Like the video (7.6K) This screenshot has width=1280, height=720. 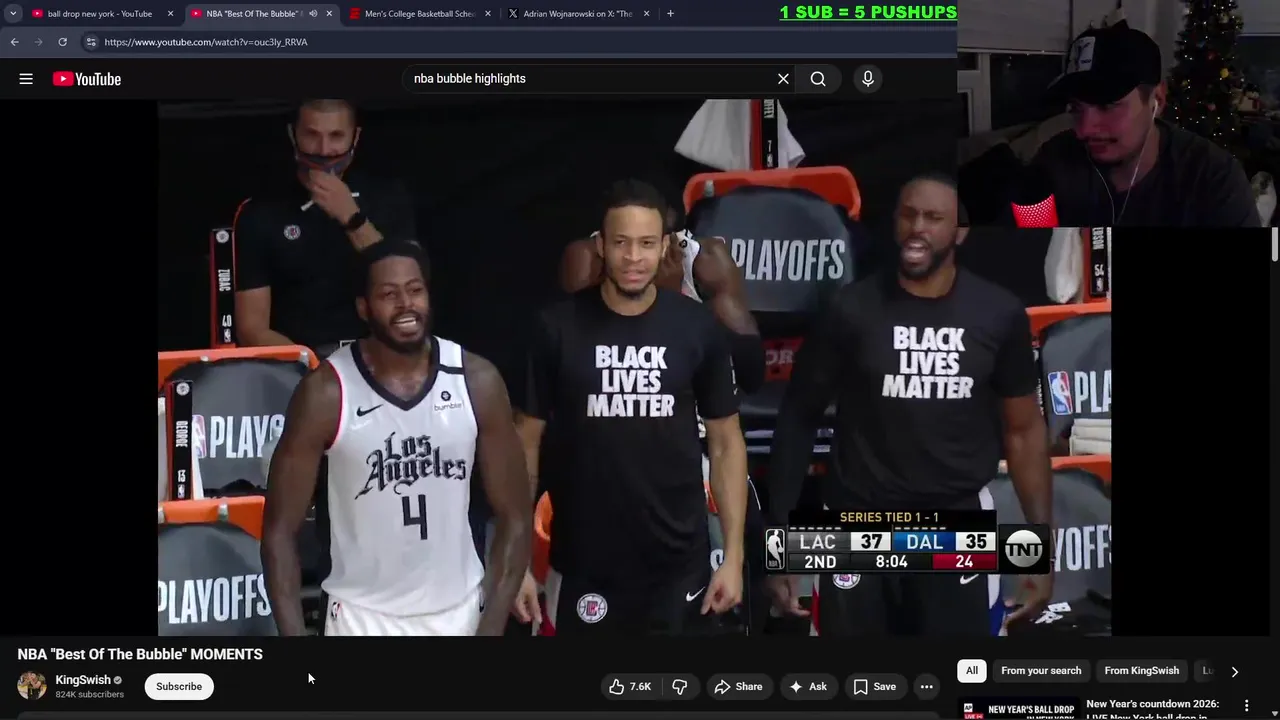630,686
